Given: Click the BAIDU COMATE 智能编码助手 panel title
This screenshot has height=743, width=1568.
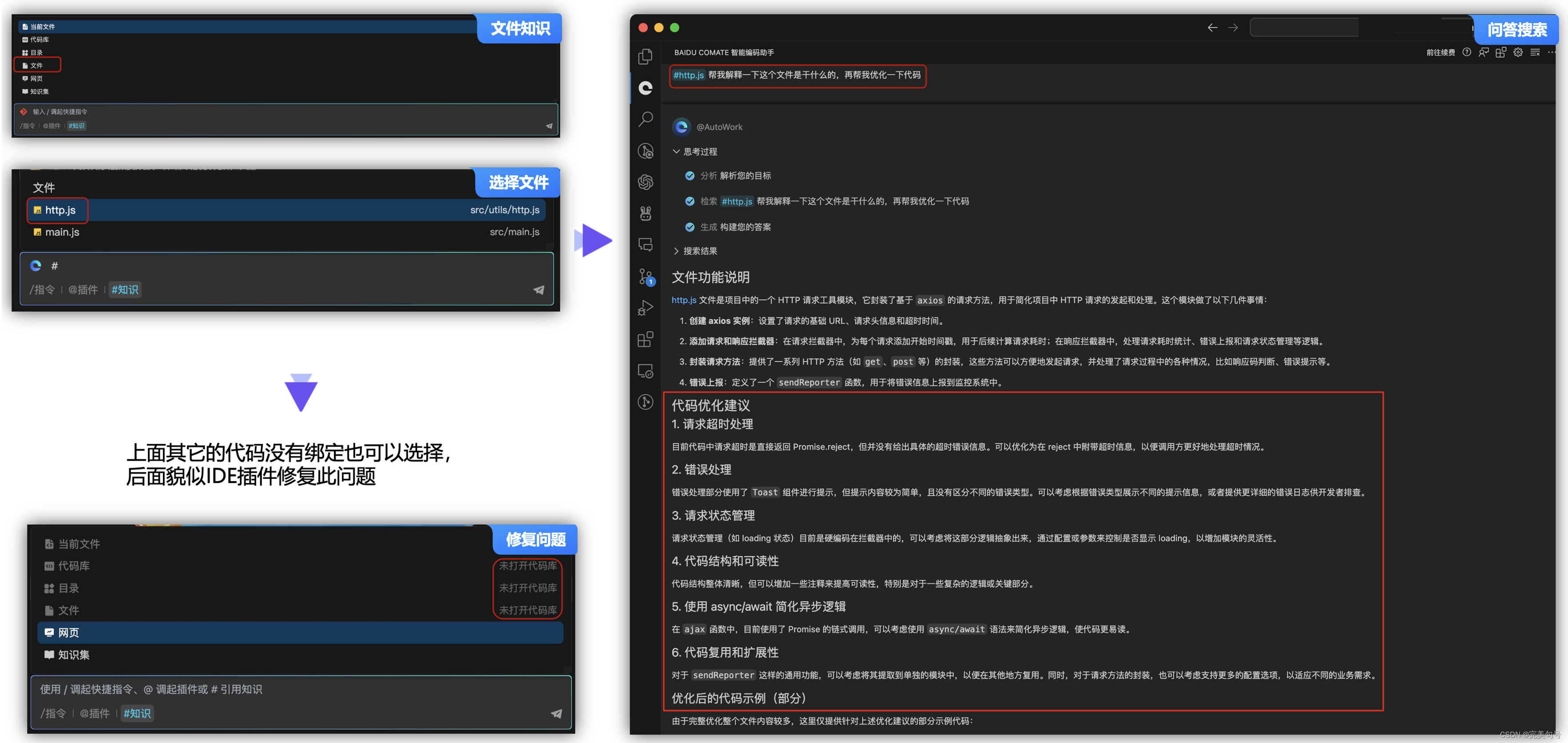Looking at the screenshot, I should tap(724, 52).
